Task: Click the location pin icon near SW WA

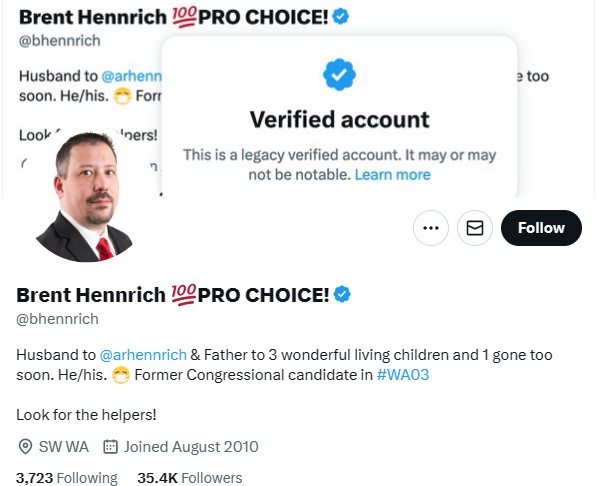Action: click(25, 446)
